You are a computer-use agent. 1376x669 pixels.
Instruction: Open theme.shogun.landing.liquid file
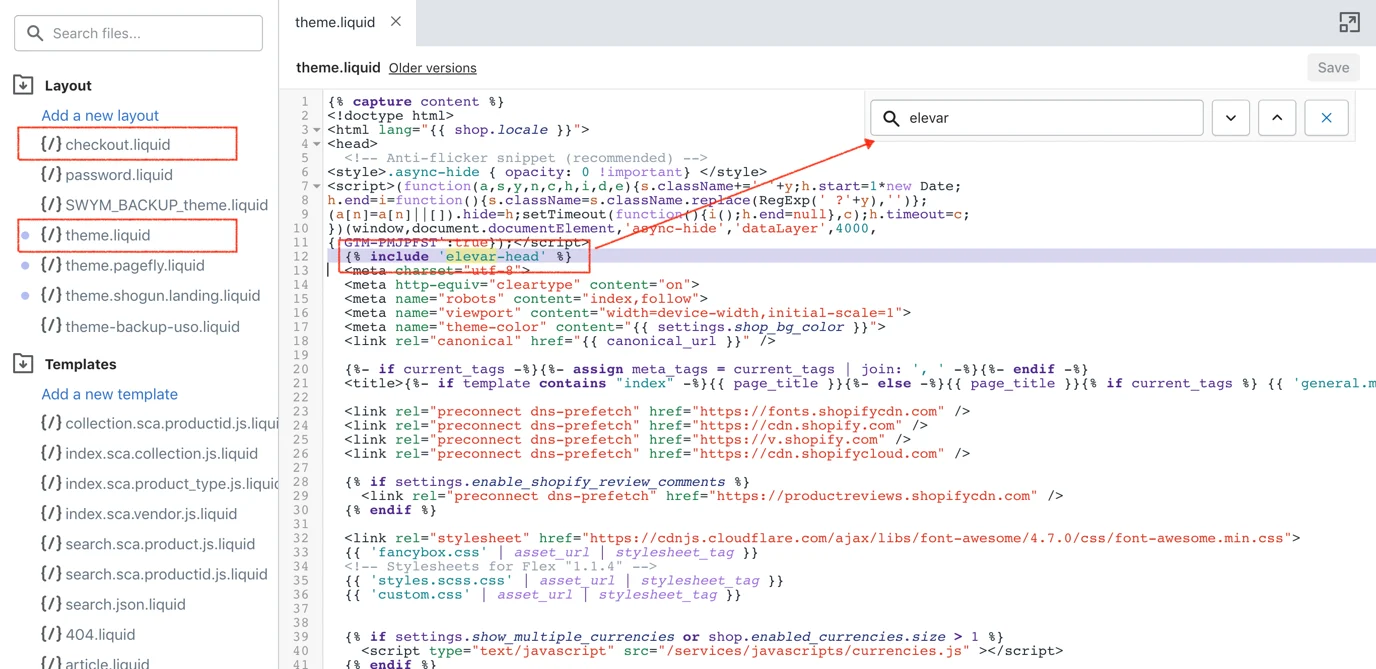pos(162,295)
